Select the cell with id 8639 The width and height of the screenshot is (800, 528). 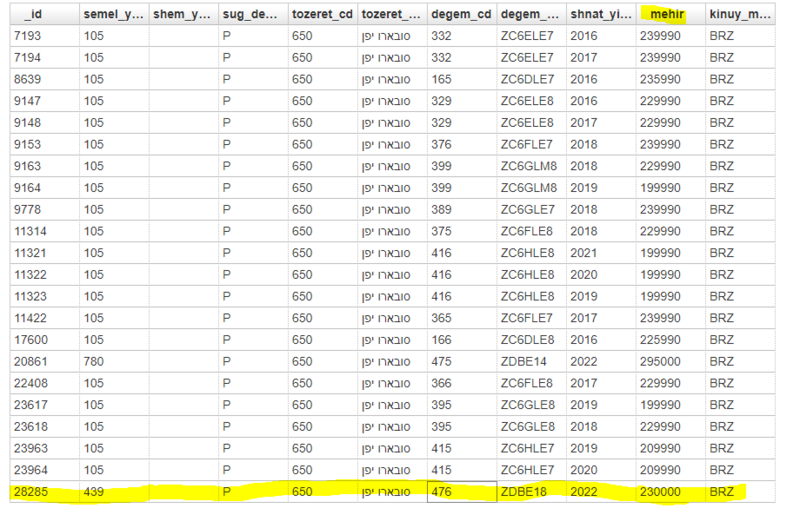point(44,79)
